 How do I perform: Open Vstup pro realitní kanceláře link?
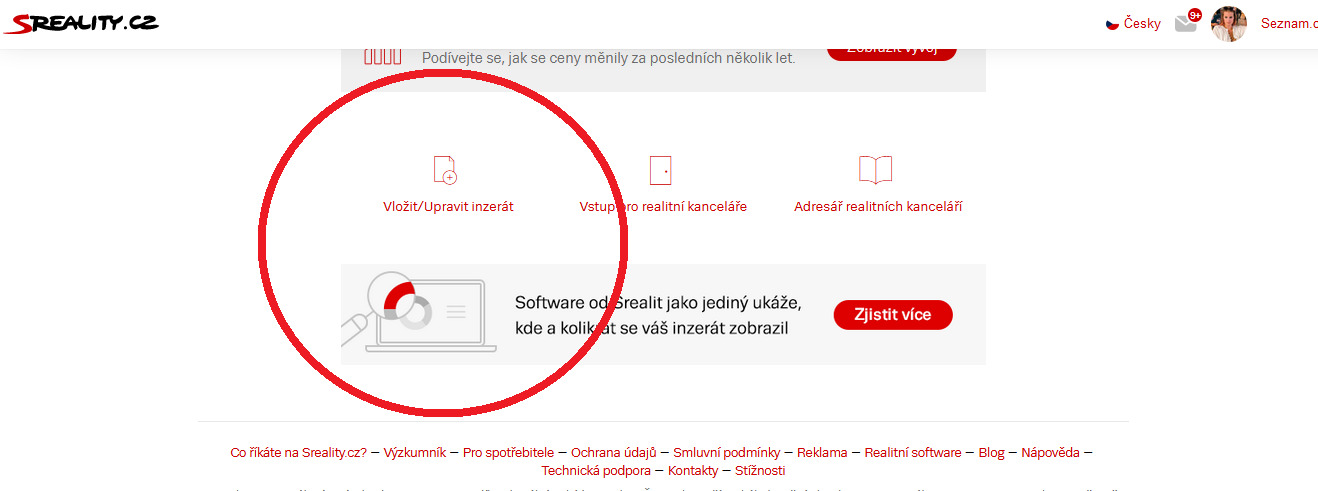[x=663, y=207]
